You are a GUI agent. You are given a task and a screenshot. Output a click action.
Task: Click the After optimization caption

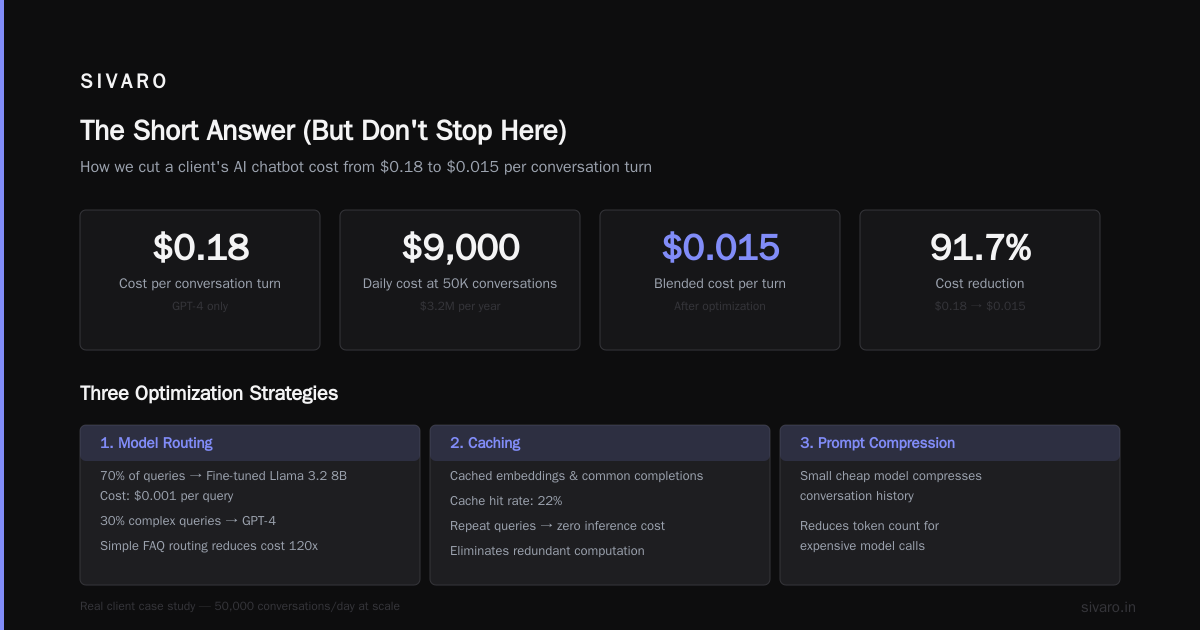click(720, 306)
